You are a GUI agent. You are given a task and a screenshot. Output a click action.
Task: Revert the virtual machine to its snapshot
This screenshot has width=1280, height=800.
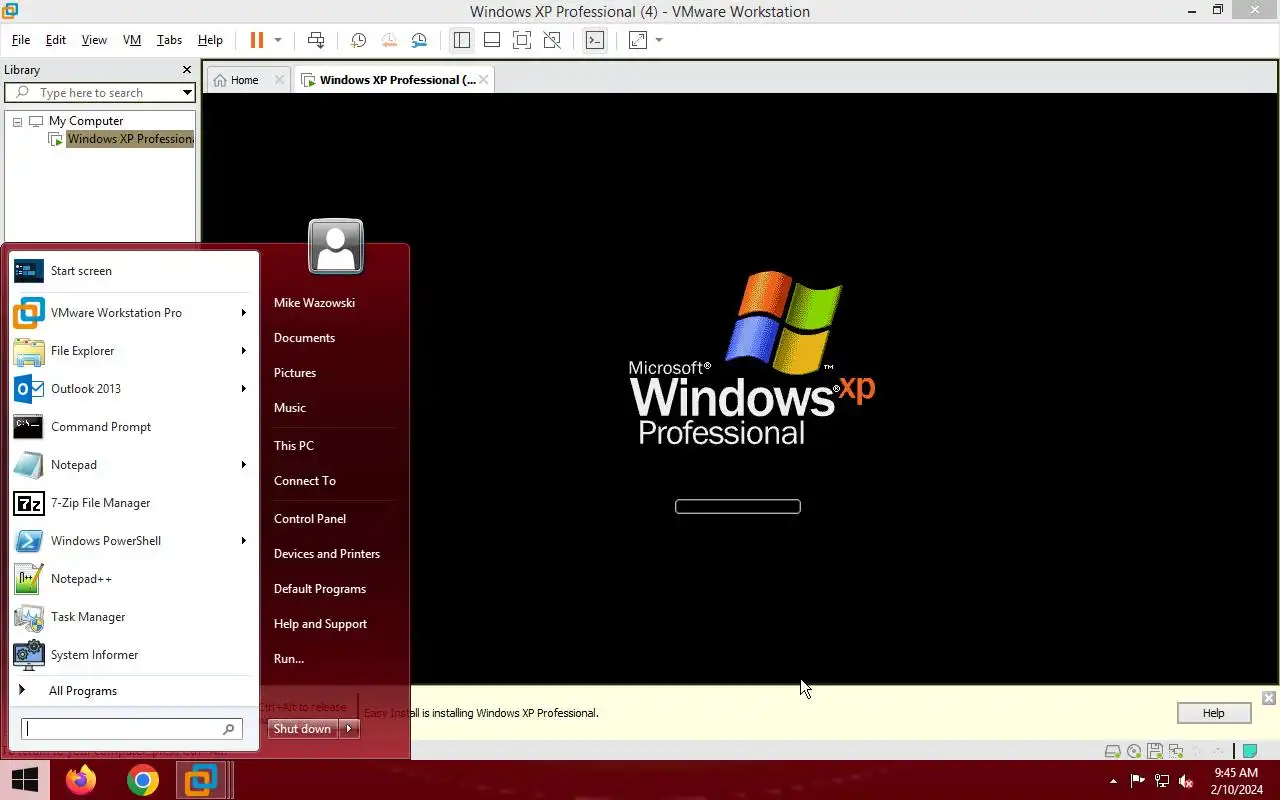(388, 40)
